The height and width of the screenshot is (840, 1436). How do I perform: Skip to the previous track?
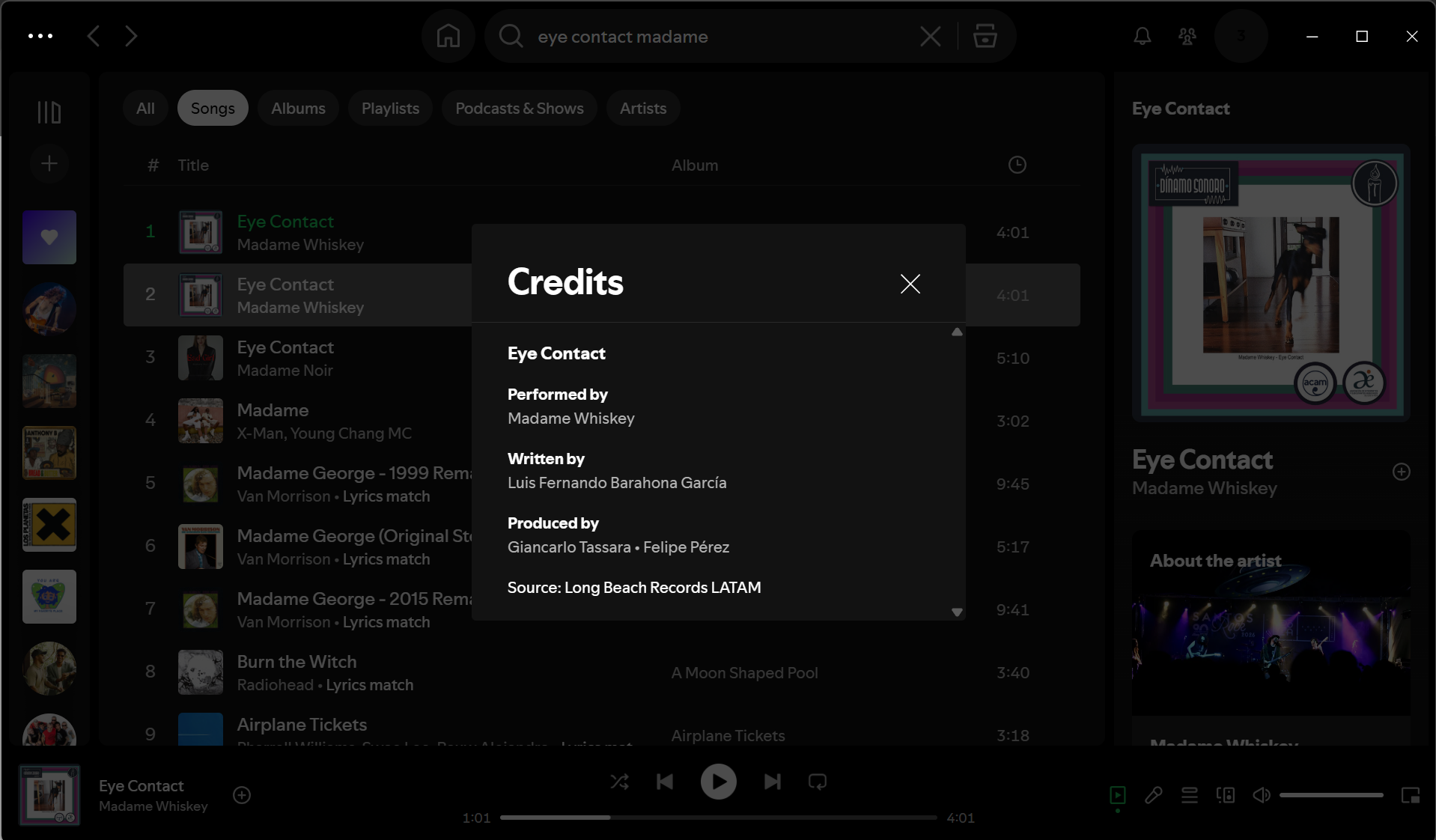pyautogui.click(x=665, y=782)
